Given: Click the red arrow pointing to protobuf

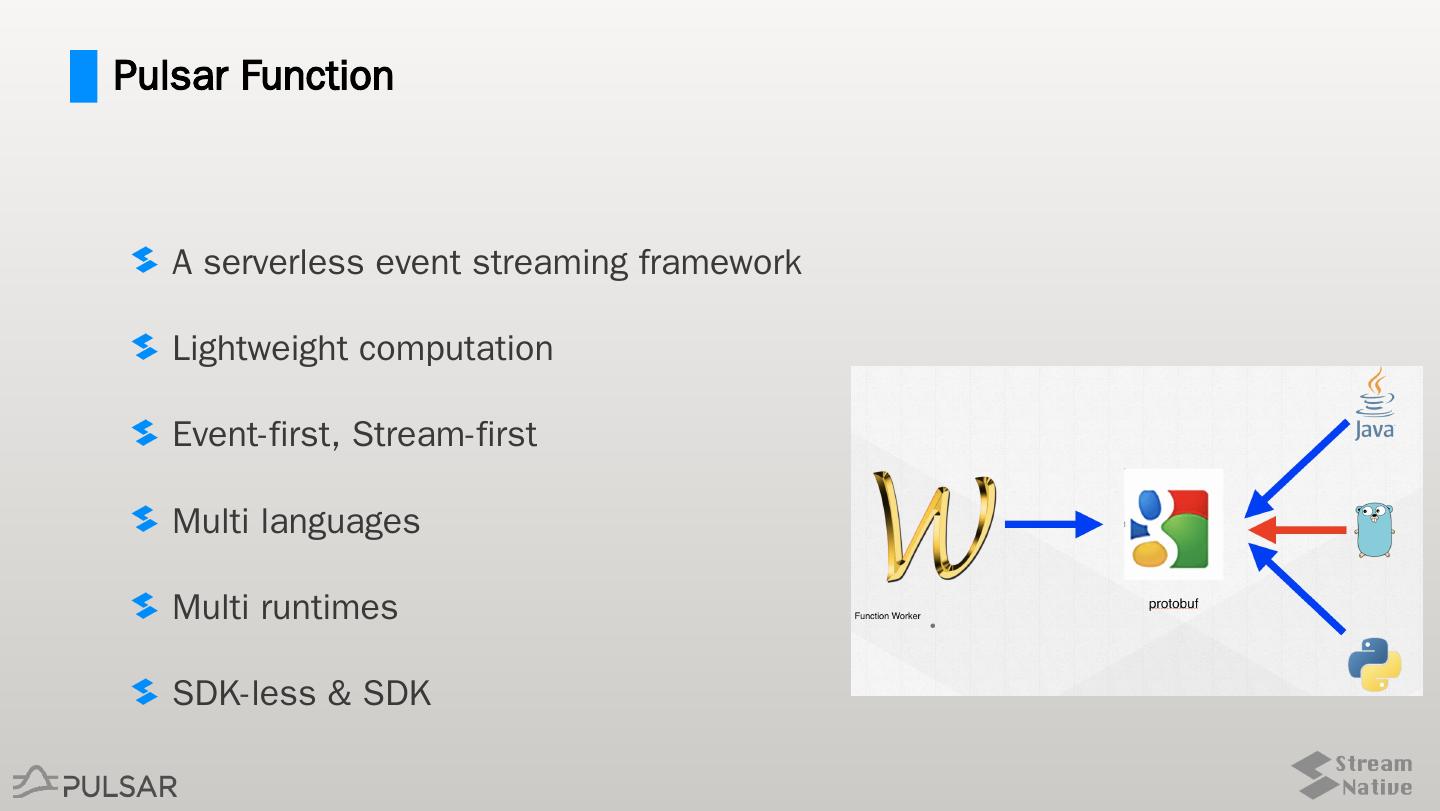Looking at the screenshot, I should click(1296, 529).
